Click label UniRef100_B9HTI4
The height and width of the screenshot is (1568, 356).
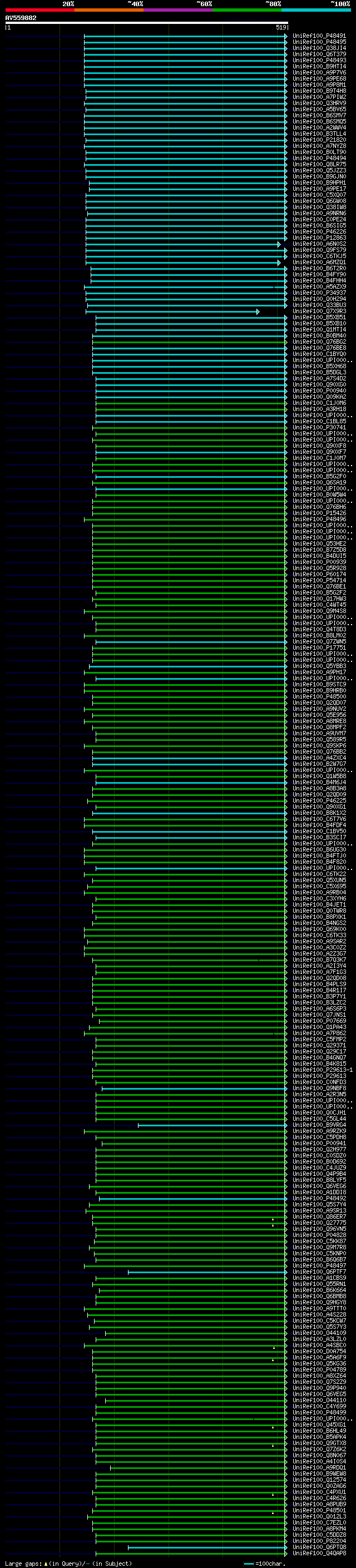319,67
